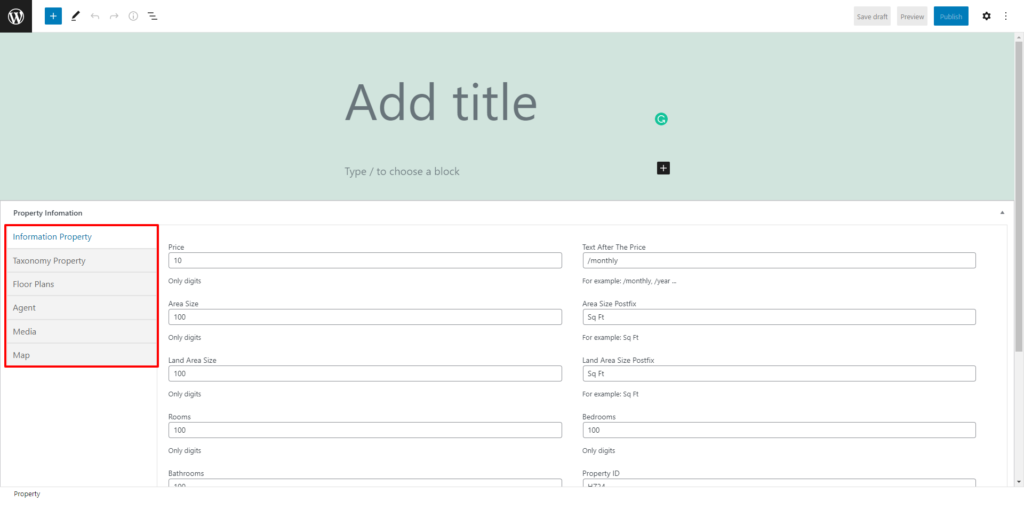Click the Area Size input field
The width and height of the screenshot is (1024, 517).
point(365,317)
